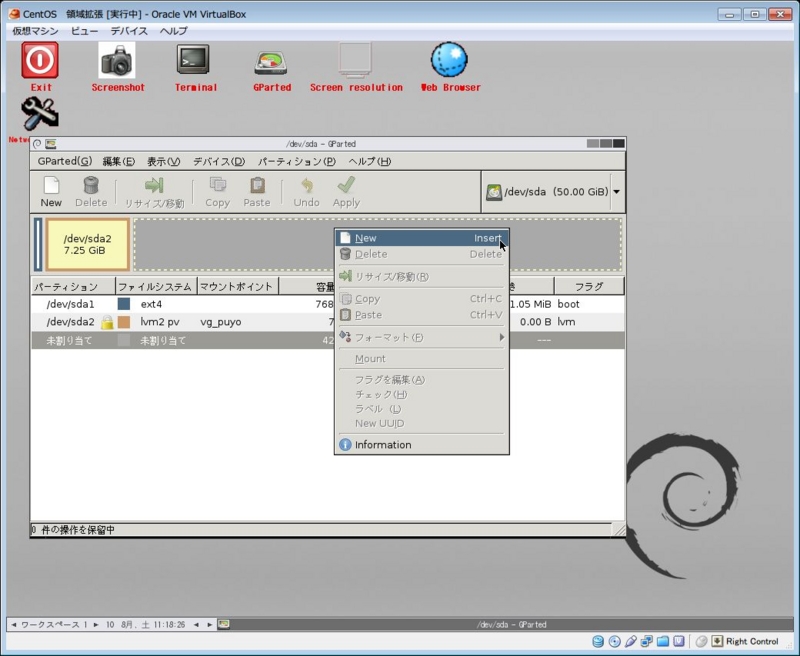Click the lvm2 pv file system cell
Viewport: 800px width, 656px height.
click(x=160, y=322)
